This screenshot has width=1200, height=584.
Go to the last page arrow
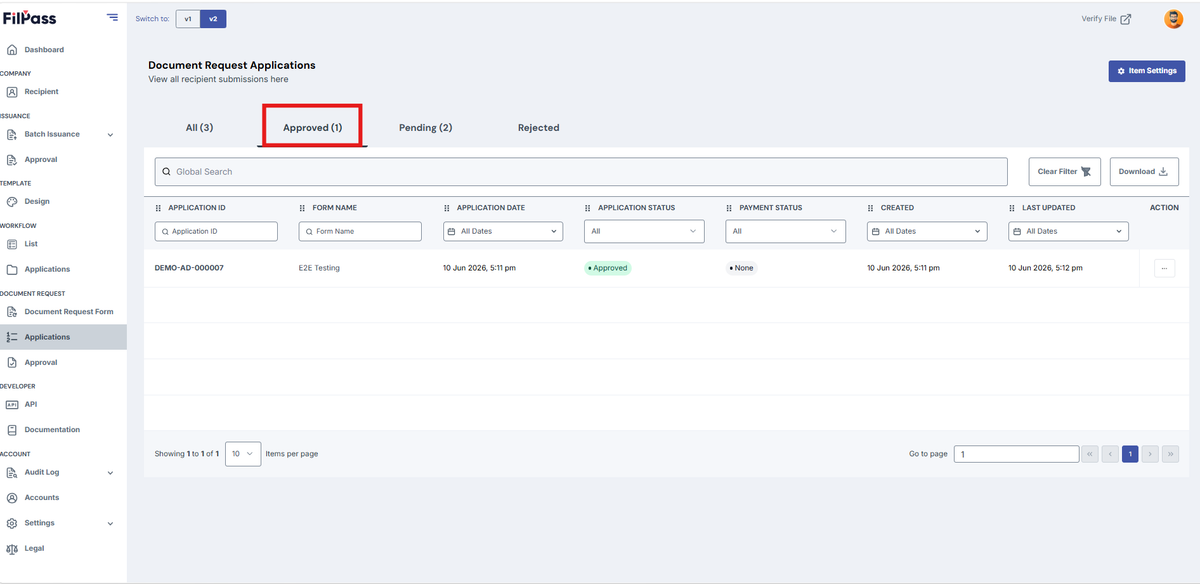pyautogui.click(x=1170, y=454)
